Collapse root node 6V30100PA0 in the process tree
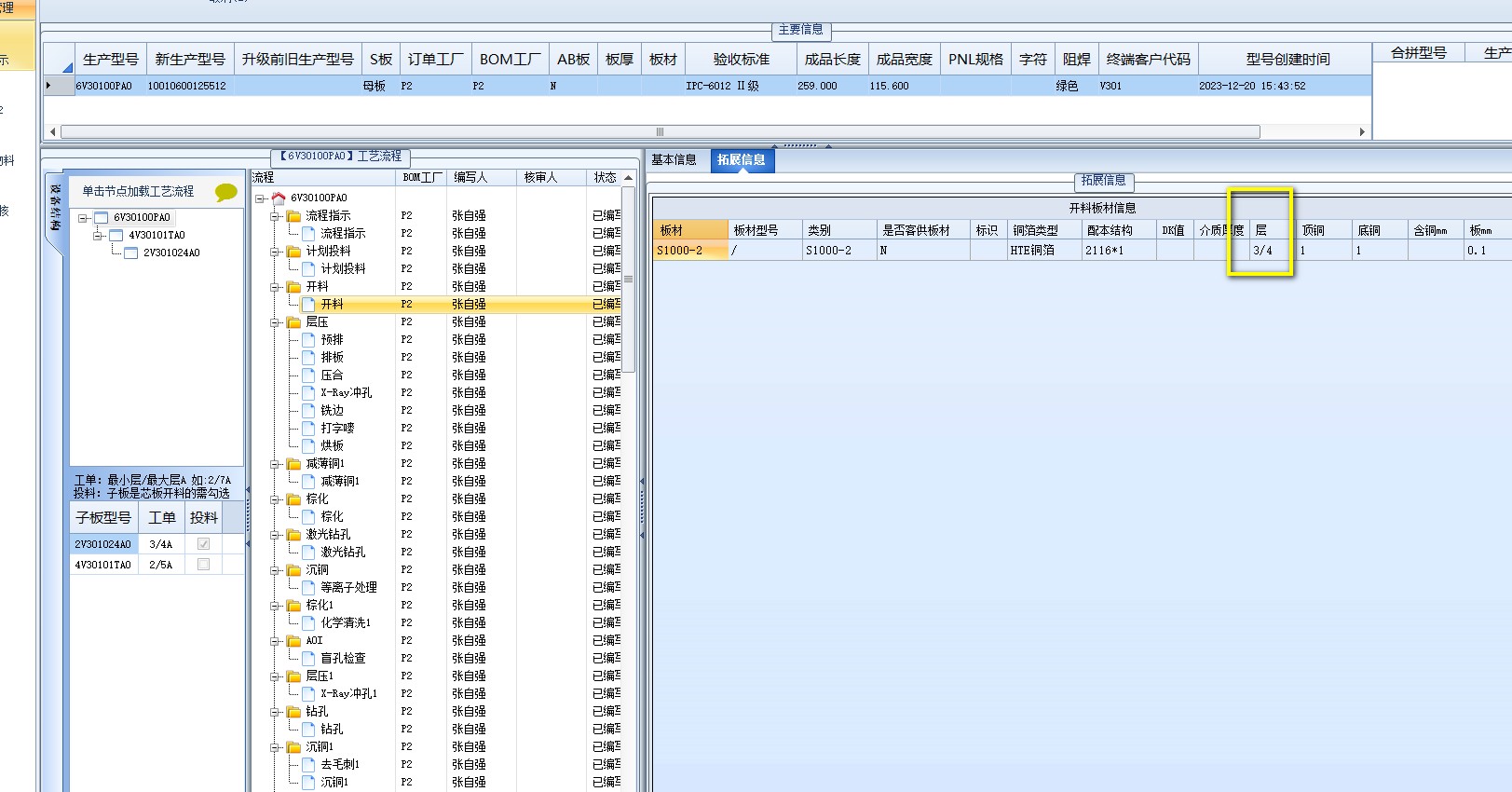 [x=261, y=198]
